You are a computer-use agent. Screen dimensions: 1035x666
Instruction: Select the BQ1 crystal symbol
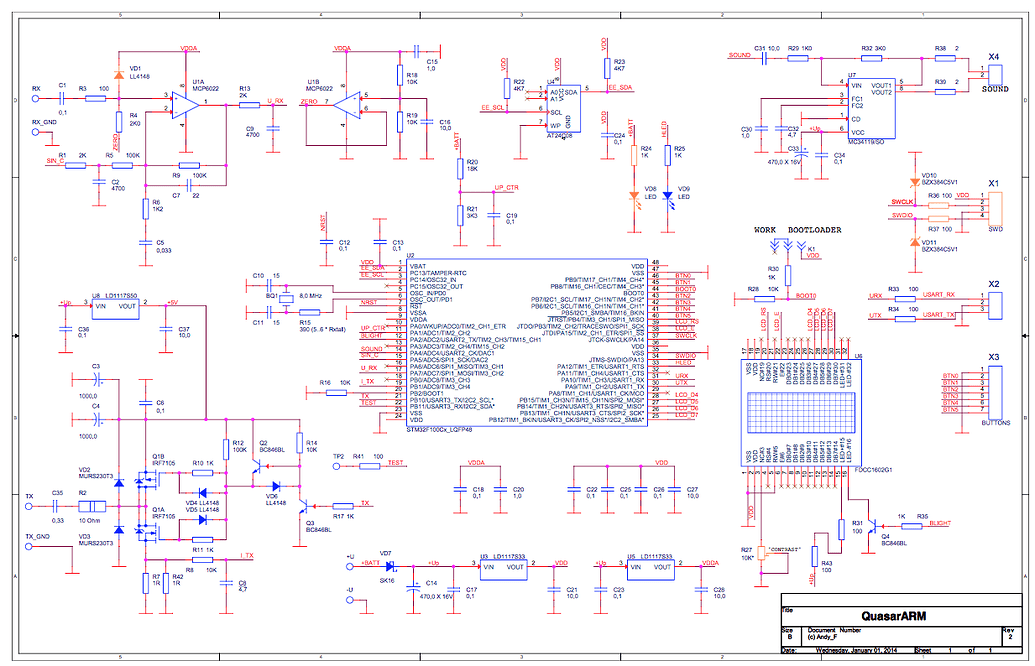(286, 298)
